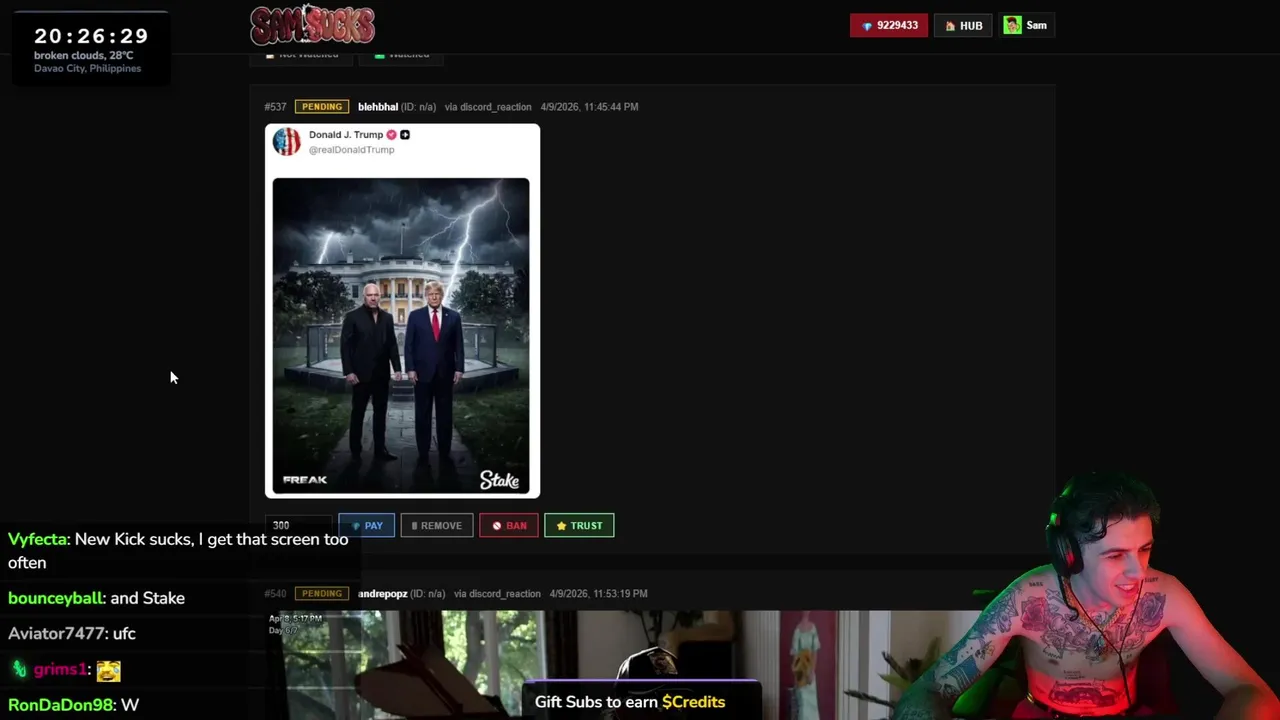
Task: Click the black square badge beside verified icon
Action: (405, 134)
